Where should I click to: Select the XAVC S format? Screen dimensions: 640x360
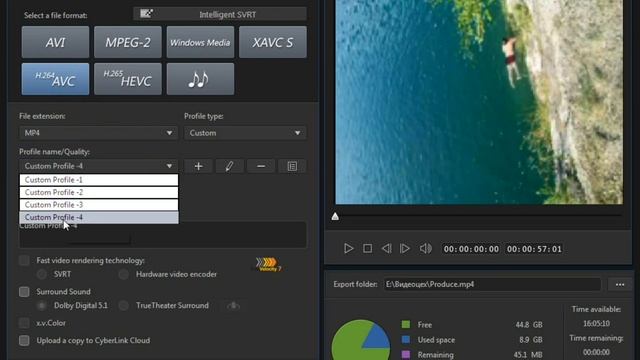pyautogui.click(x=273, y=42)
